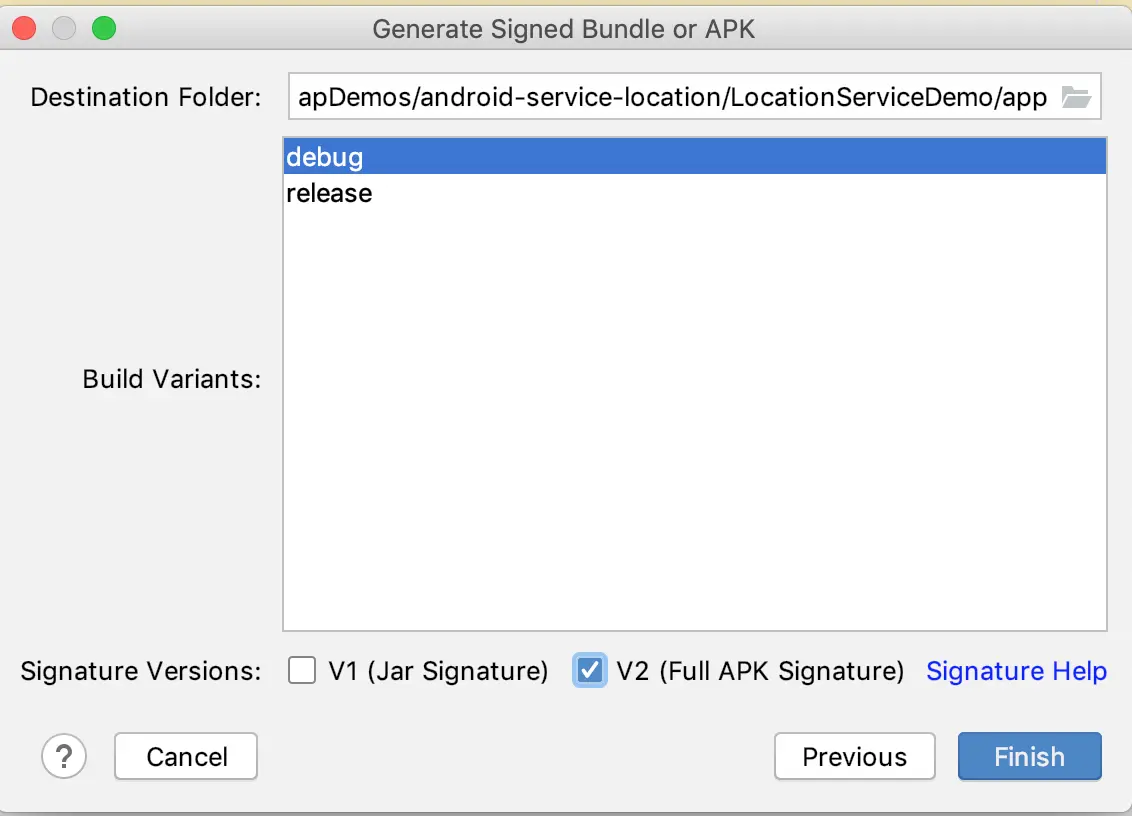Click the "Generate Signed Bundle or APK" title bar
This screenshot has width=1132, height=816.
pyautogui.click(x=564, y=29)
